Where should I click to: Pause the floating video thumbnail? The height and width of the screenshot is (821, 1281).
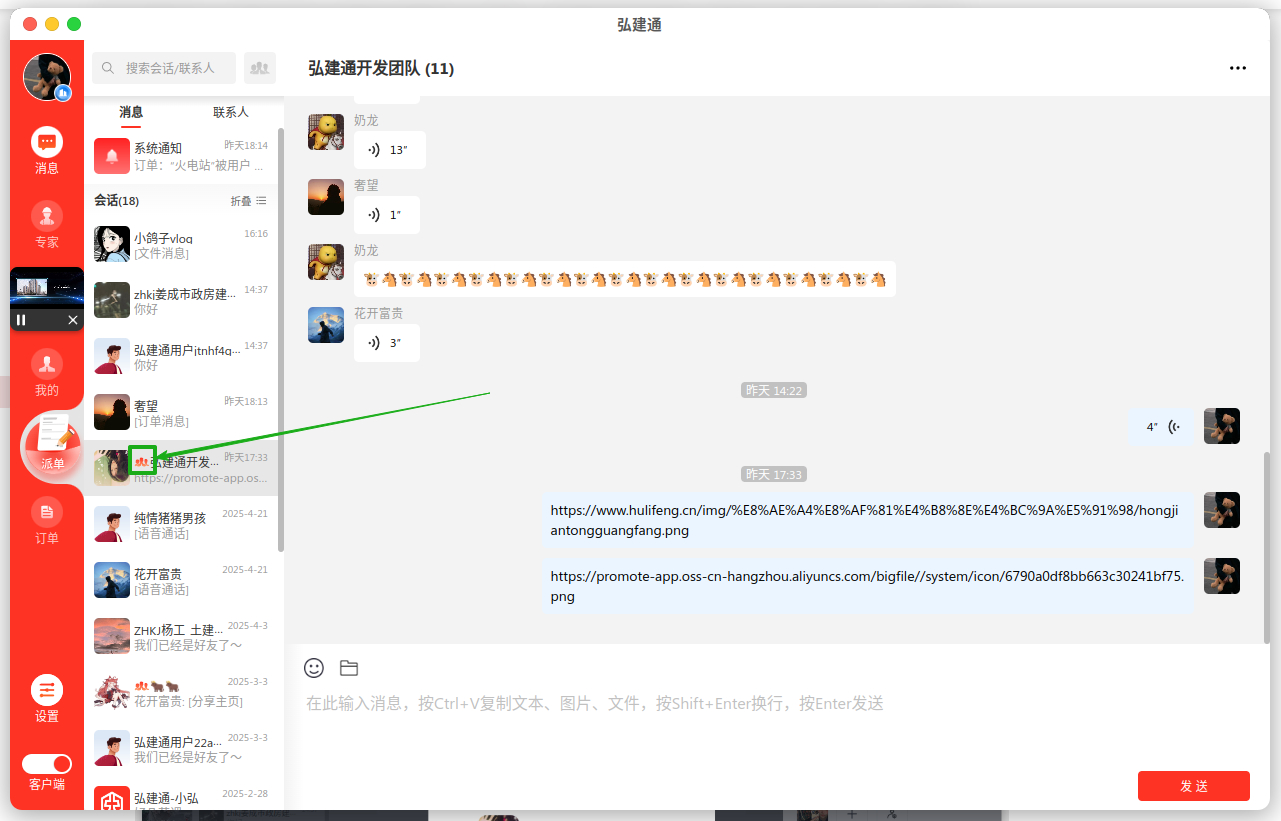click(x=21, y=320)
